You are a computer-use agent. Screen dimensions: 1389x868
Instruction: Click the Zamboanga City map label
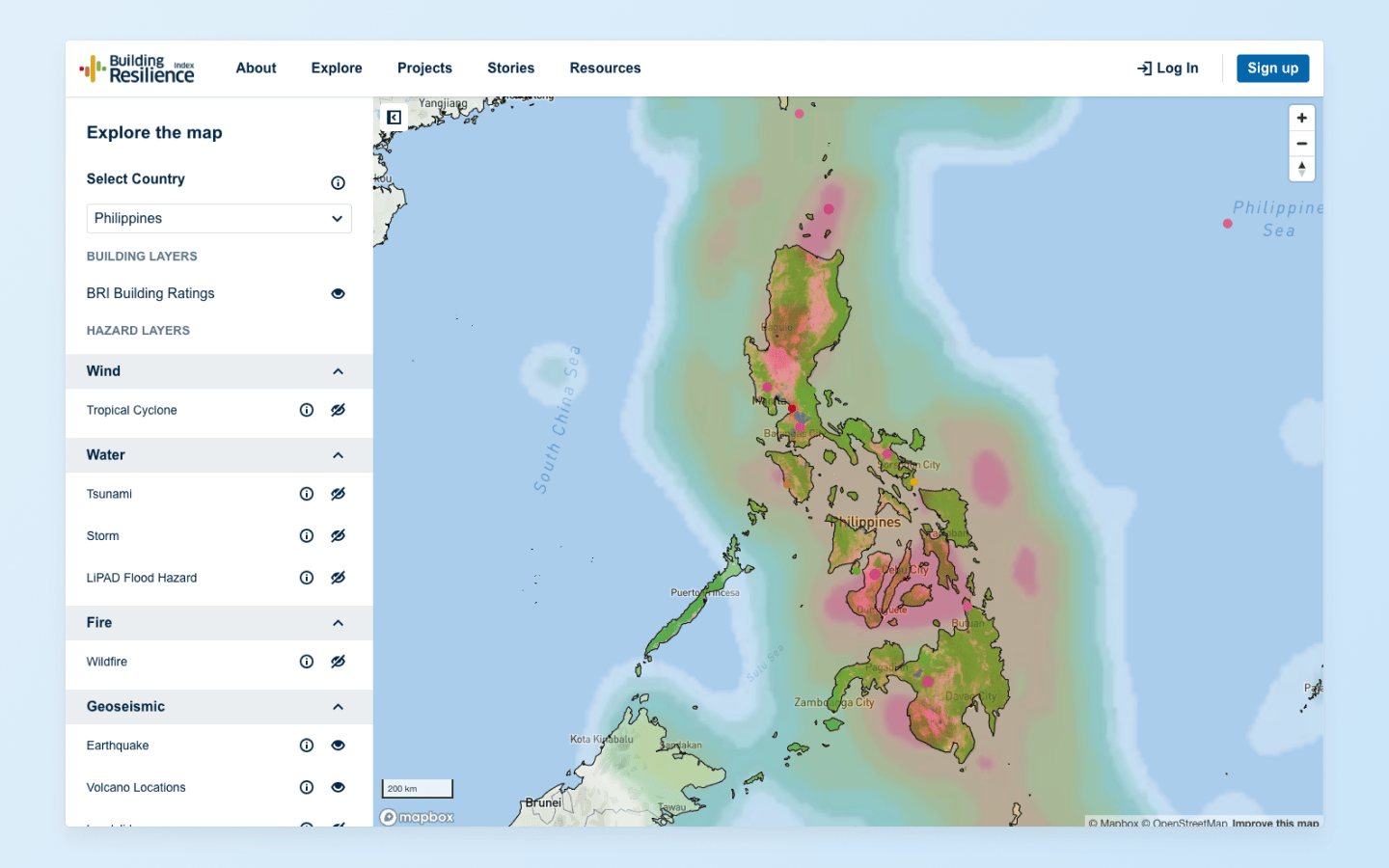pyautogui.click(x=833, y=702)
